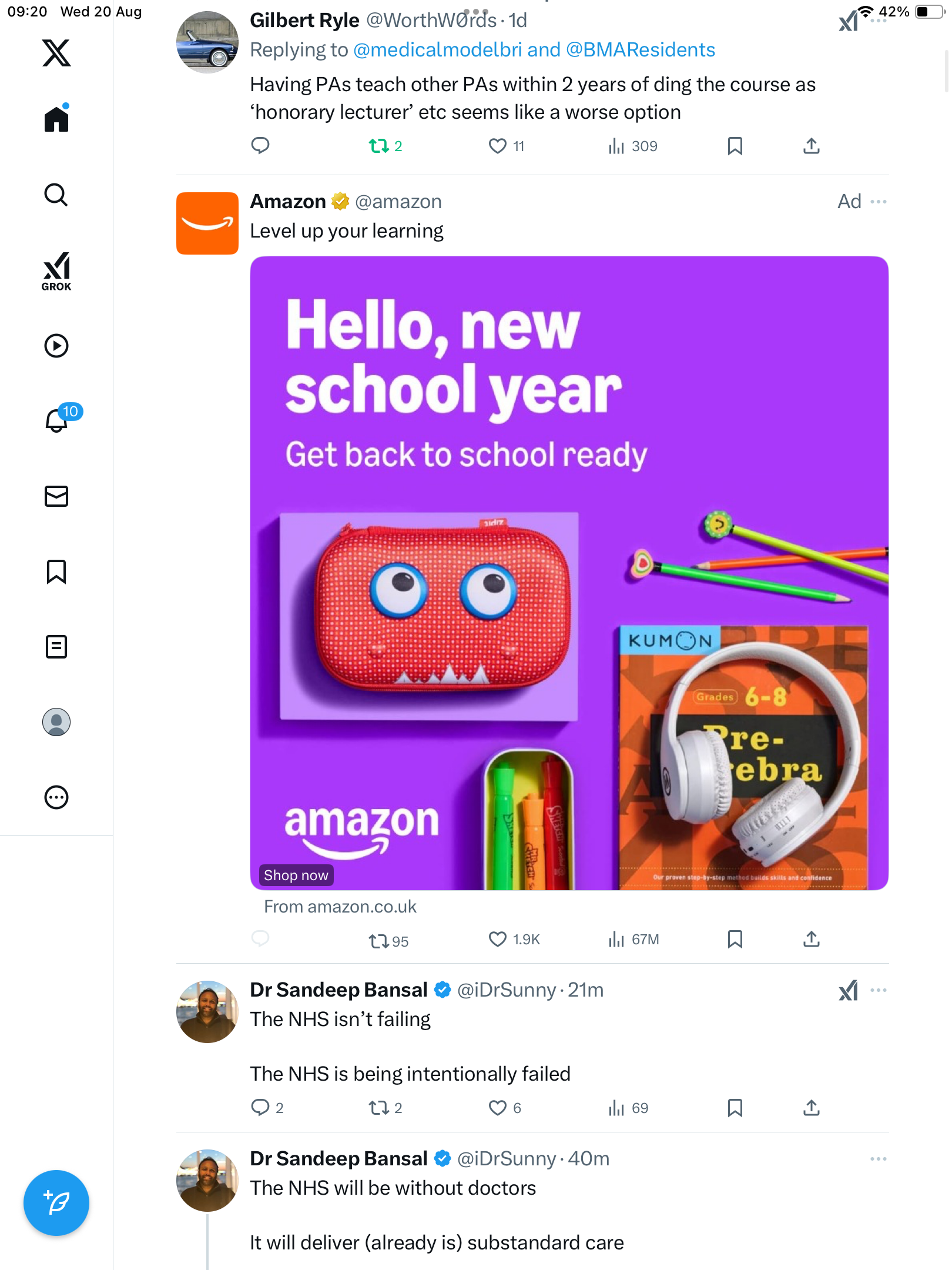Open the Profile sidebar item

56,722
